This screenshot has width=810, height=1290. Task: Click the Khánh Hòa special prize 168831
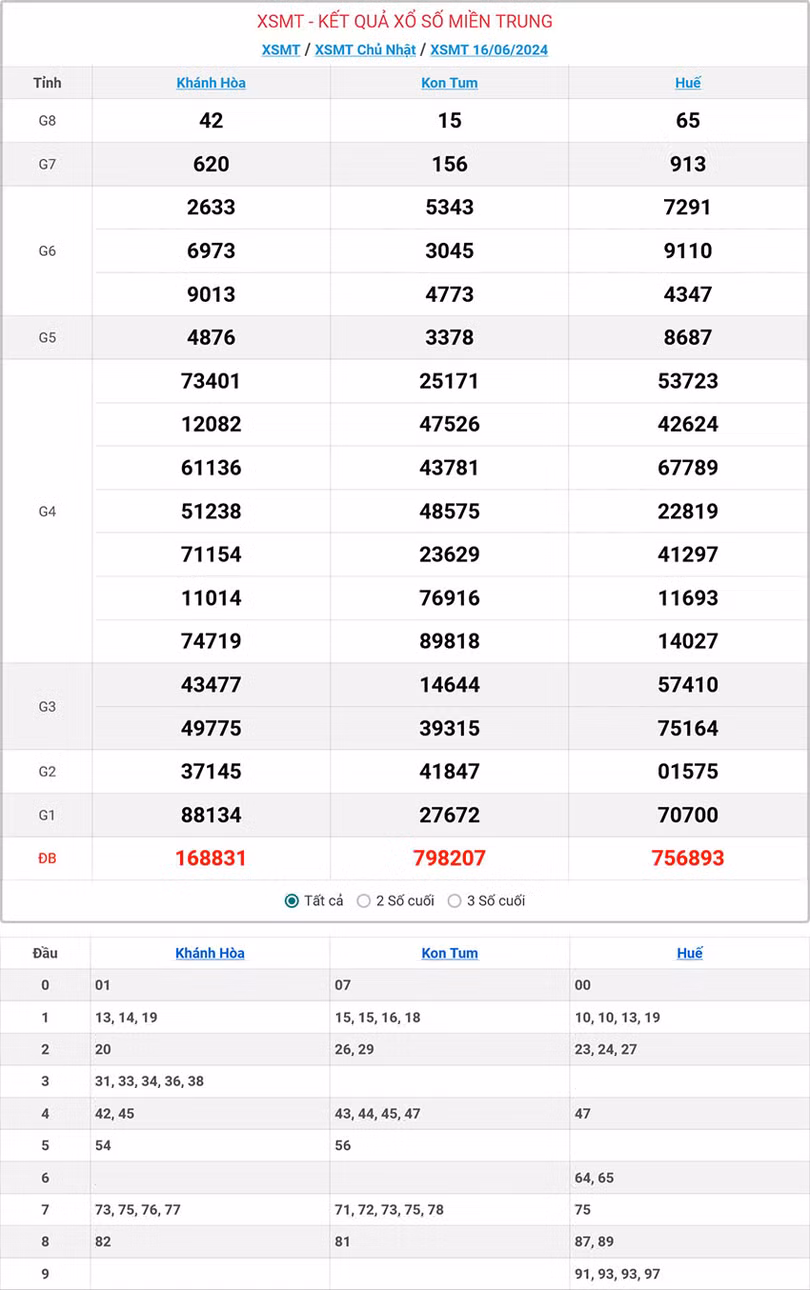coord(210,858)
